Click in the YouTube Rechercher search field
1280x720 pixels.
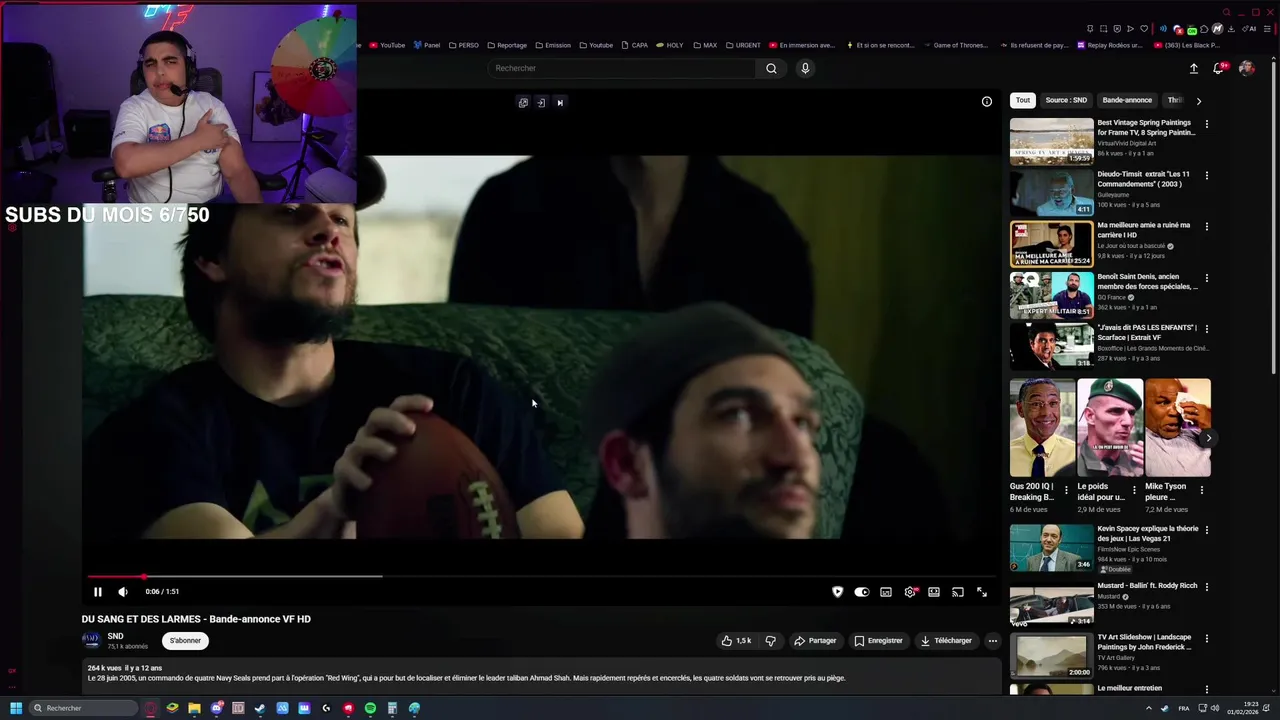point(622,68)
